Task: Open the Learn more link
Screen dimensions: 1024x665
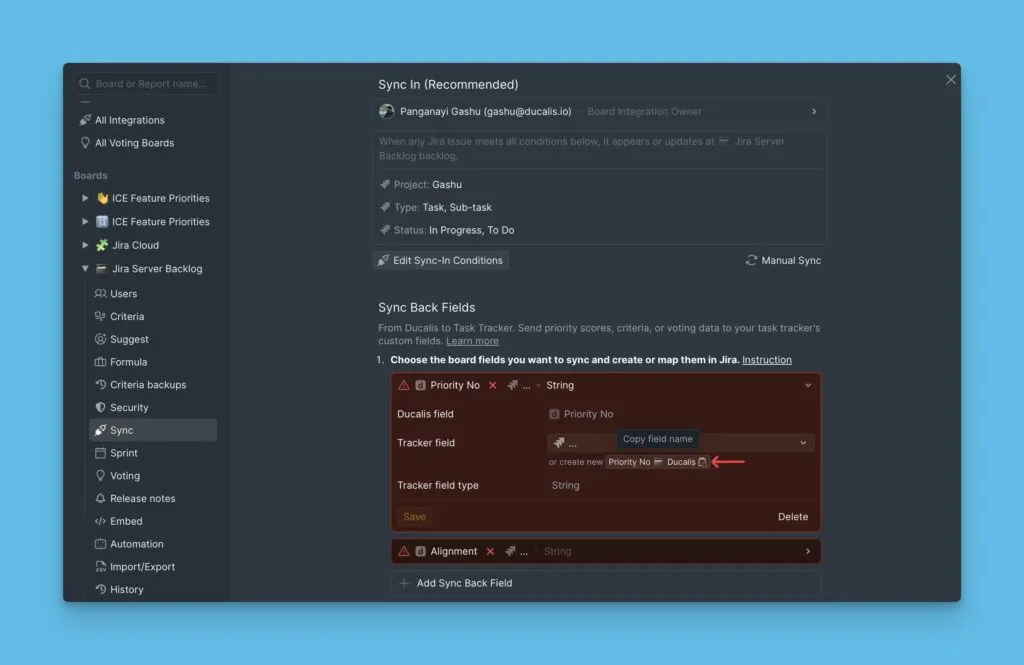Action: [472, 341]
